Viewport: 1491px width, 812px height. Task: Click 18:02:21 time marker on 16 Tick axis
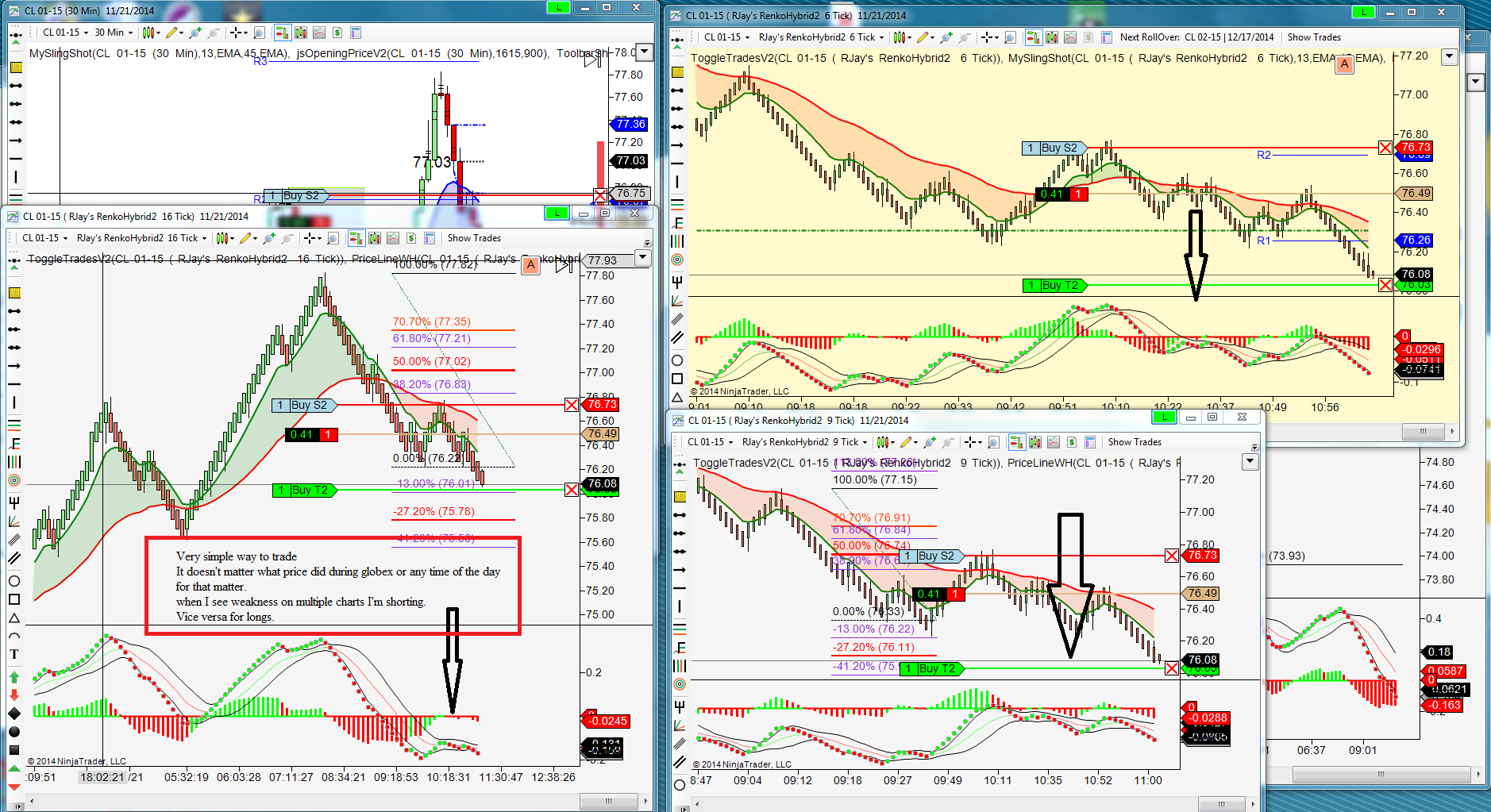(x=102, y=777)
